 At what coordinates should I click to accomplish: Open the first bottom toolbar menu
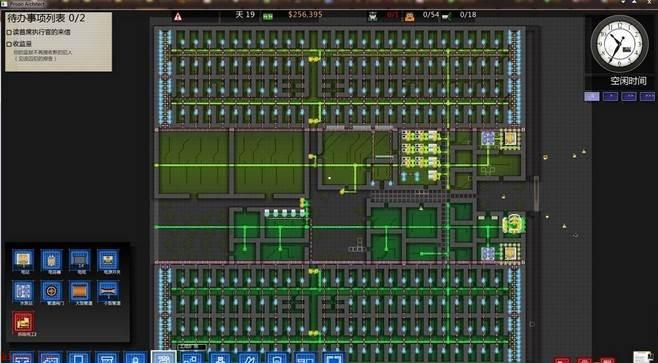click(22, 358)
